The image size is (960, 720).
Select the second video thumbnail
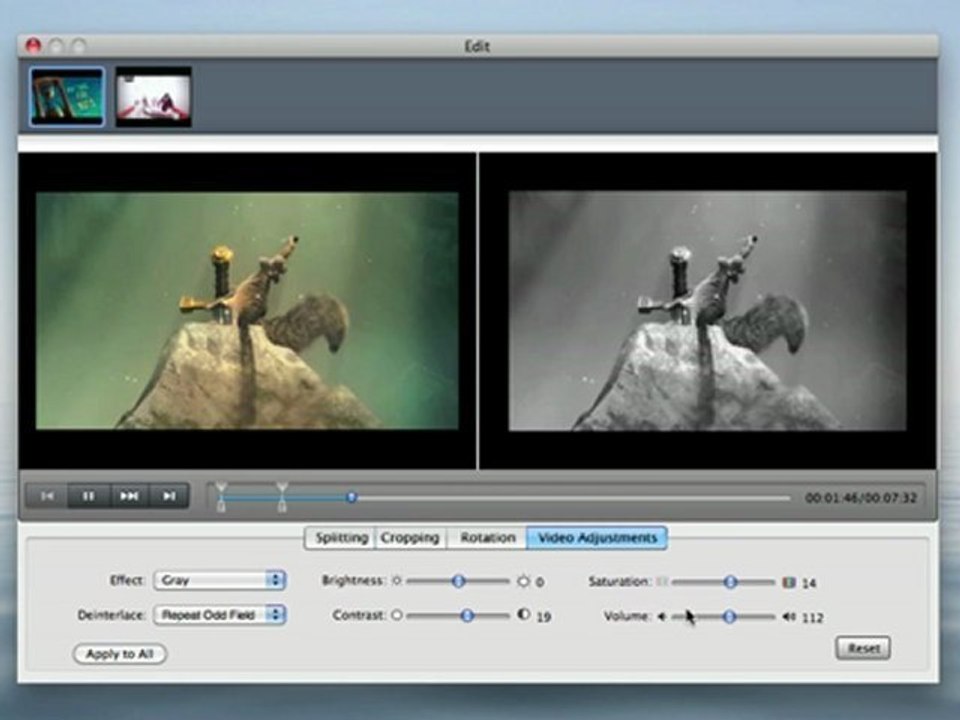point(154,97)
